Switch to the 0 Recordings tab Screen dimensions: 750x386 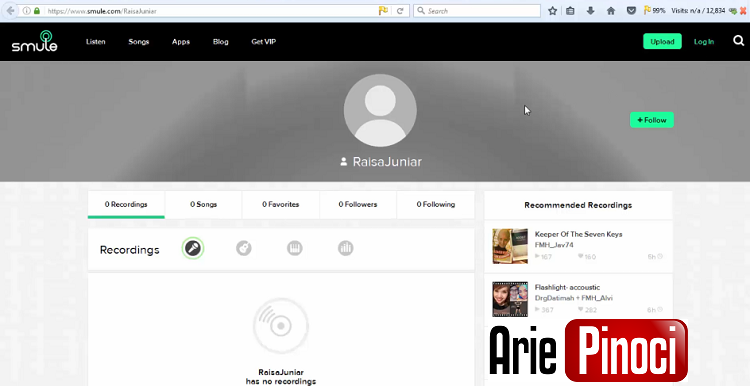point(126,204)
